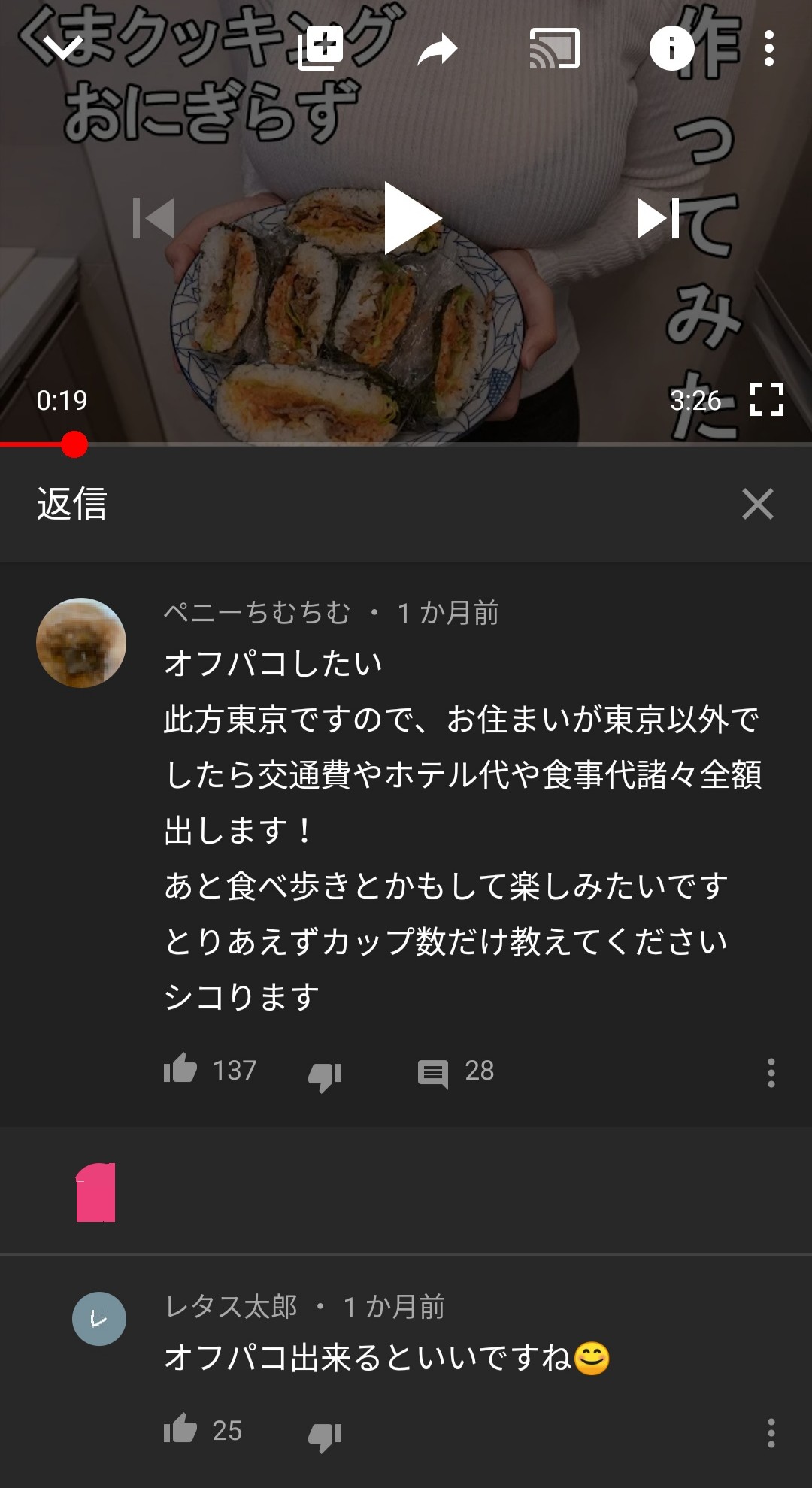Dislike レタス太郎's reply
812x1488 pixels.
(x=326, y=1435)
